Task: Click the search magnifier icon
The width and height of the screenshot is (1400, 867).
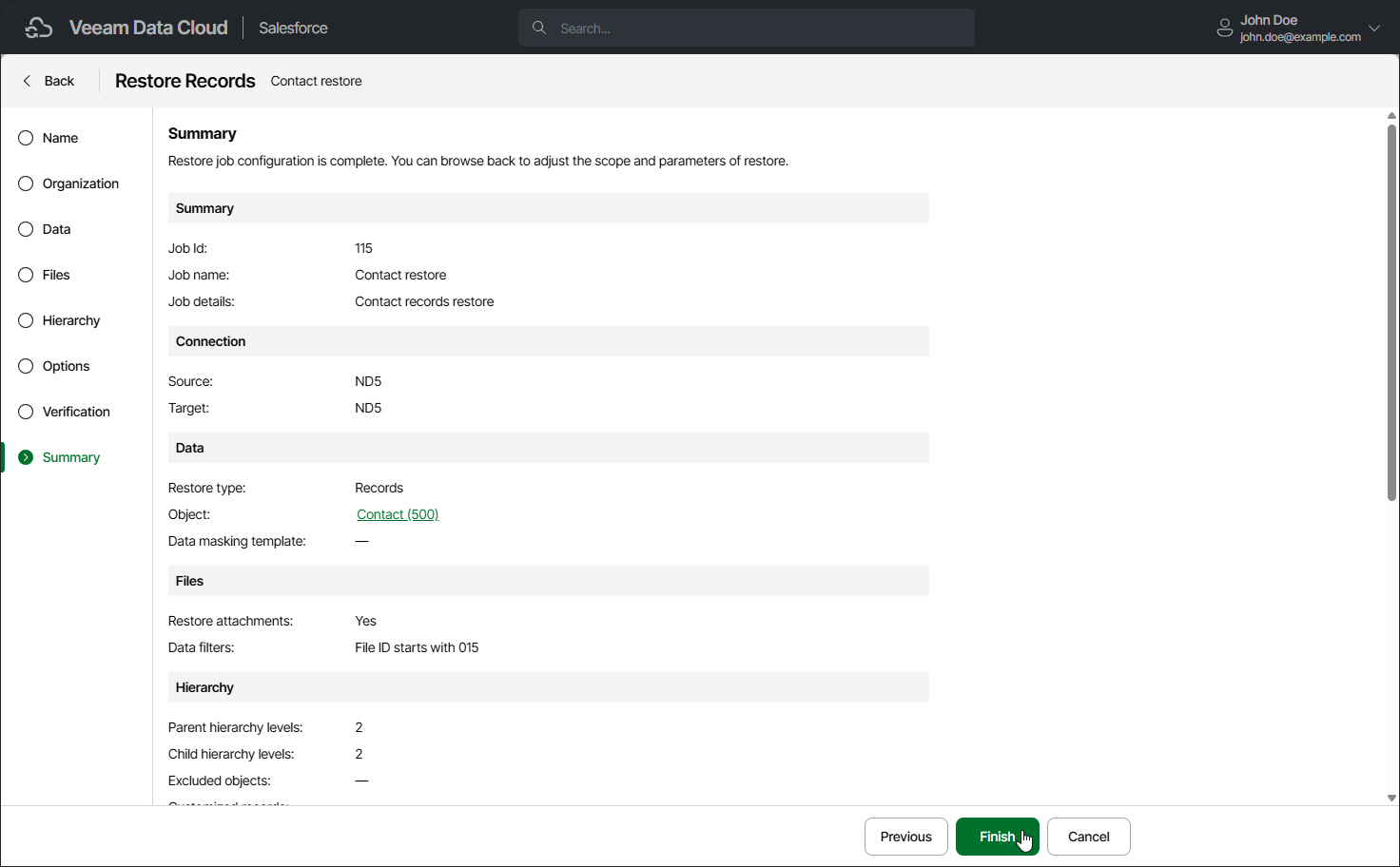Action: pos(539,28)
